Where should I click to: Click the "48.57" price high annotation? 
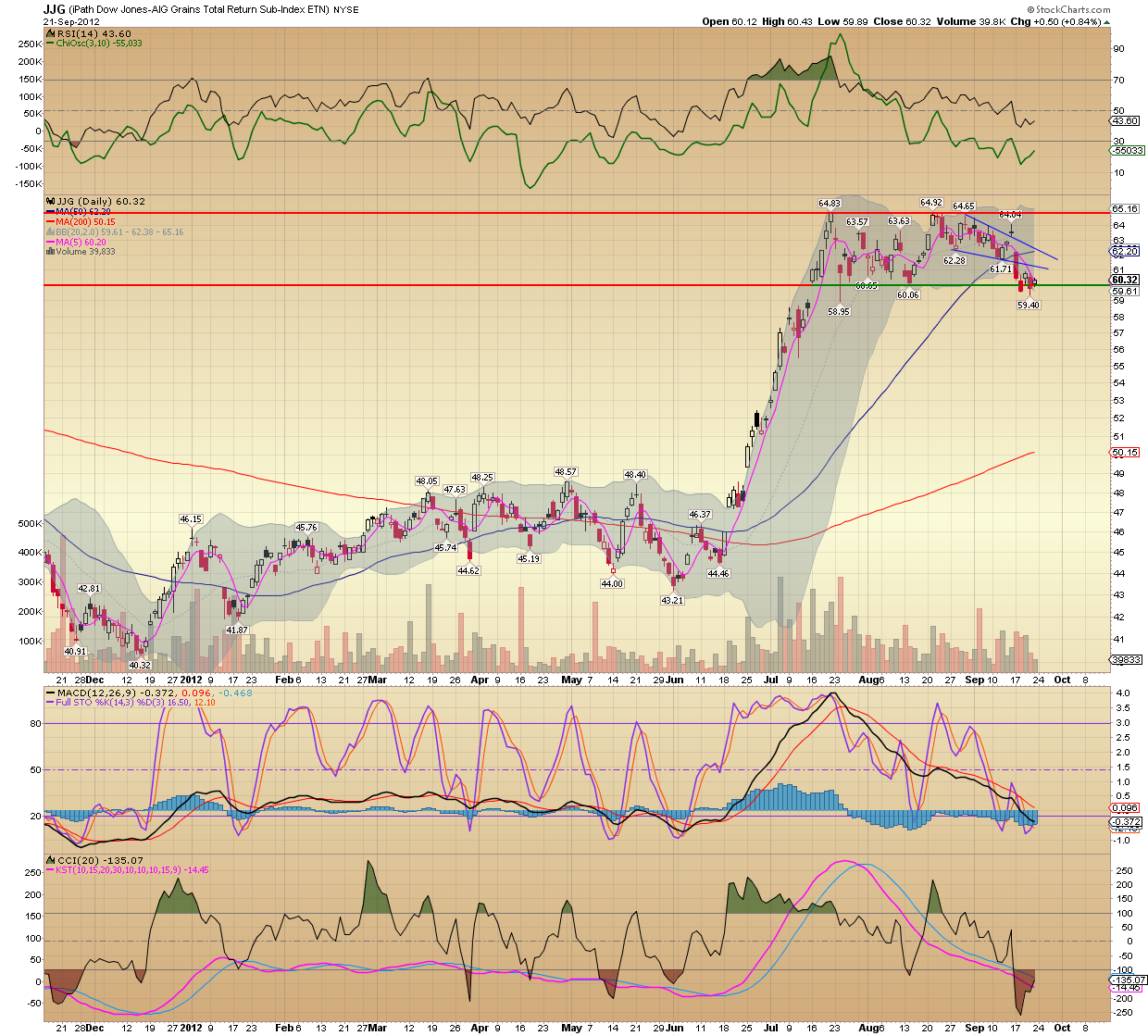click(x=566, y=472)
